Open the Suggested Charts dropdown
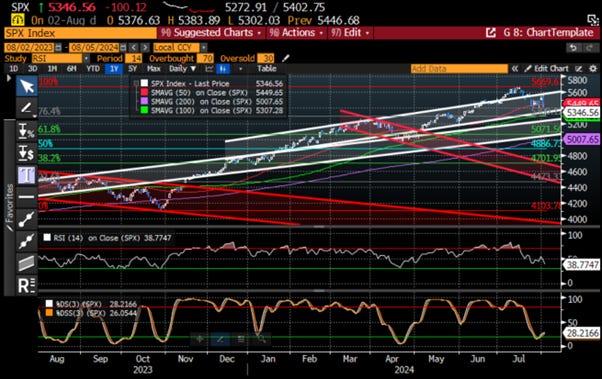Screen dimensions: 602x379 (x=211, y=33)
